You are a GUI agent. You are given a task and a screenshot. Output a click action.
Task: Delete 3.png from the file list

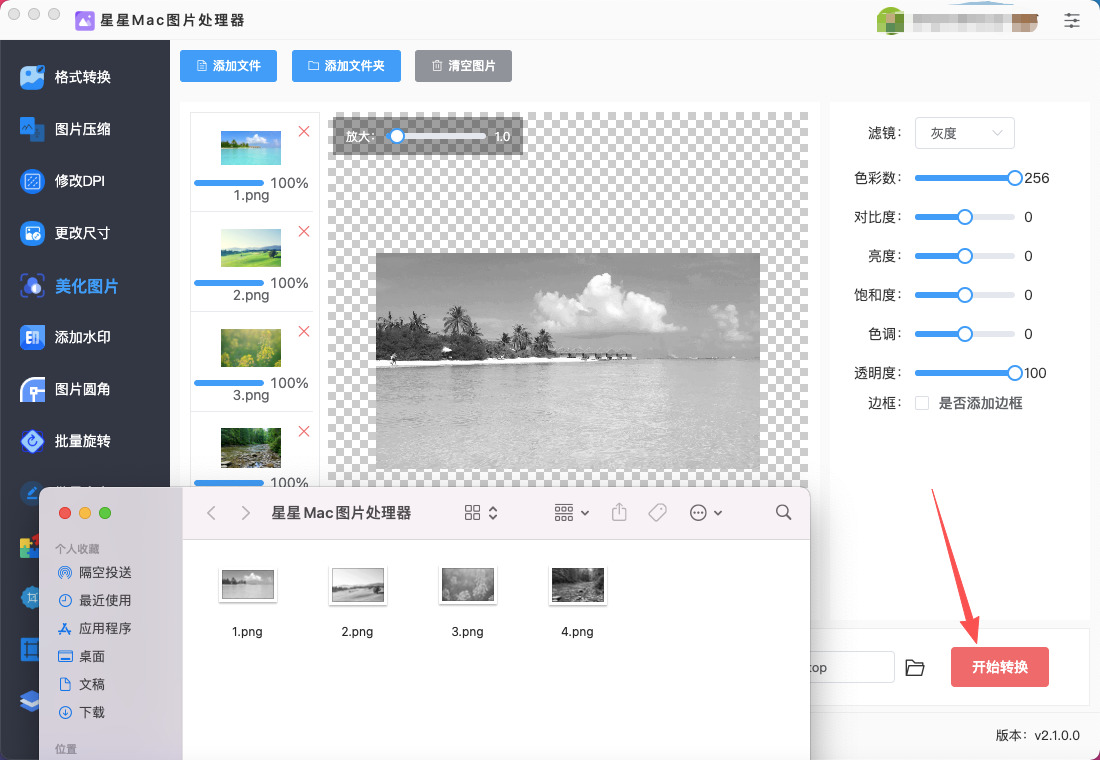pos(304,332)
